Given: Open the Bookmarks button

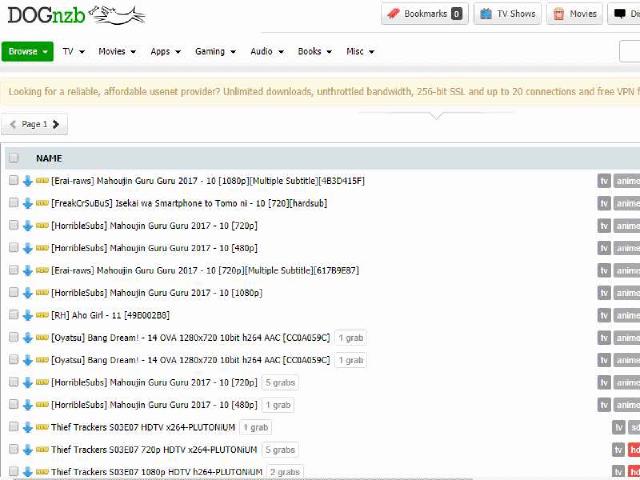Looking at the screenshot, I should coord(424,14).
